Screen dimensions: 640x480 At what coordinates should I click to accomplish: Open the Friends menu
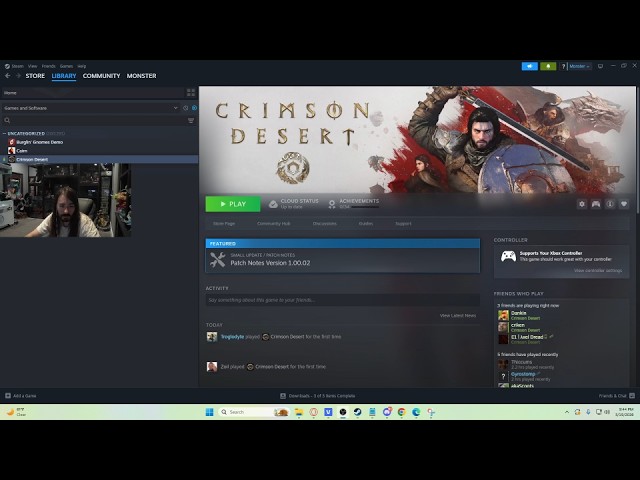(48, 66)
